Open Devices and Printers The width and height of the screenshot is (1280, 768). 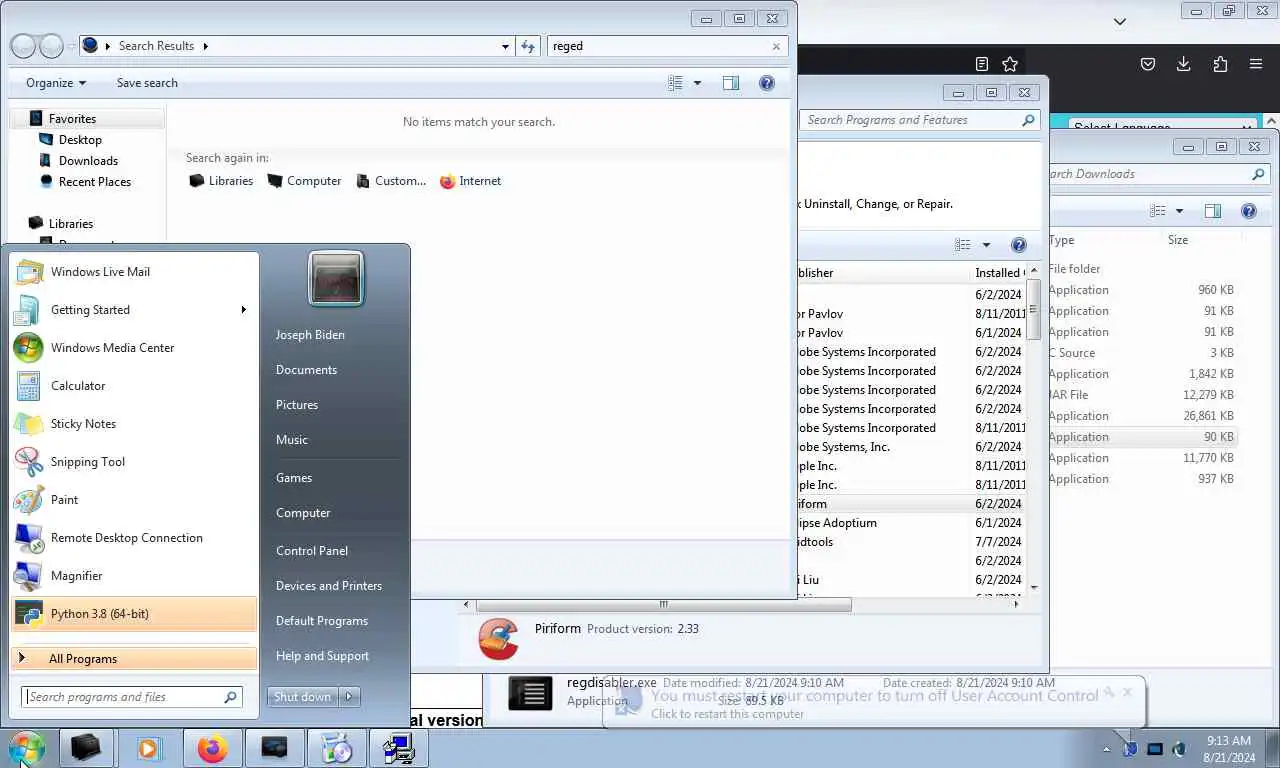point(329,586)
